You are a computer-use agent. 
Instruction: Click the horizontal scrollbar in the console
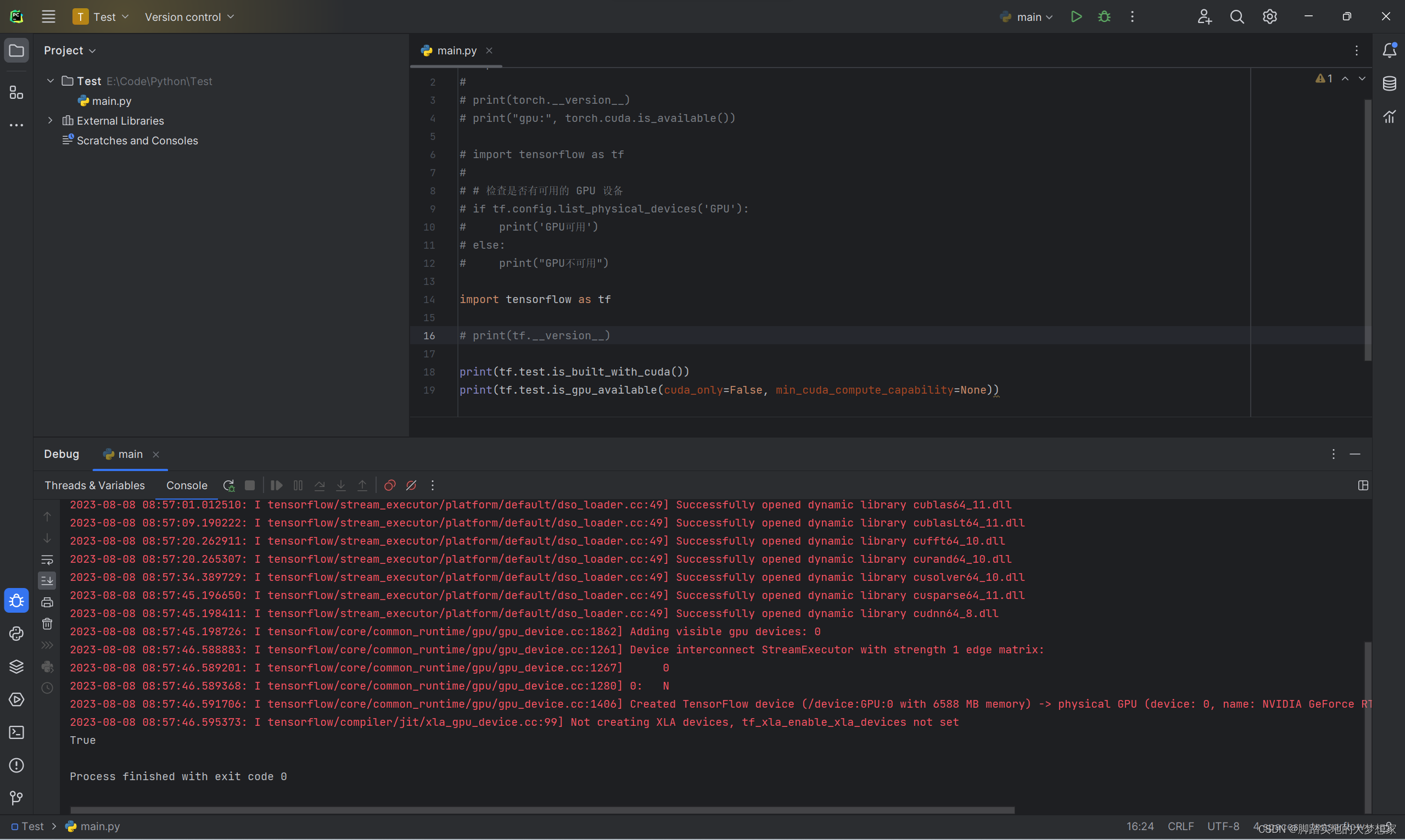point(542,810)
